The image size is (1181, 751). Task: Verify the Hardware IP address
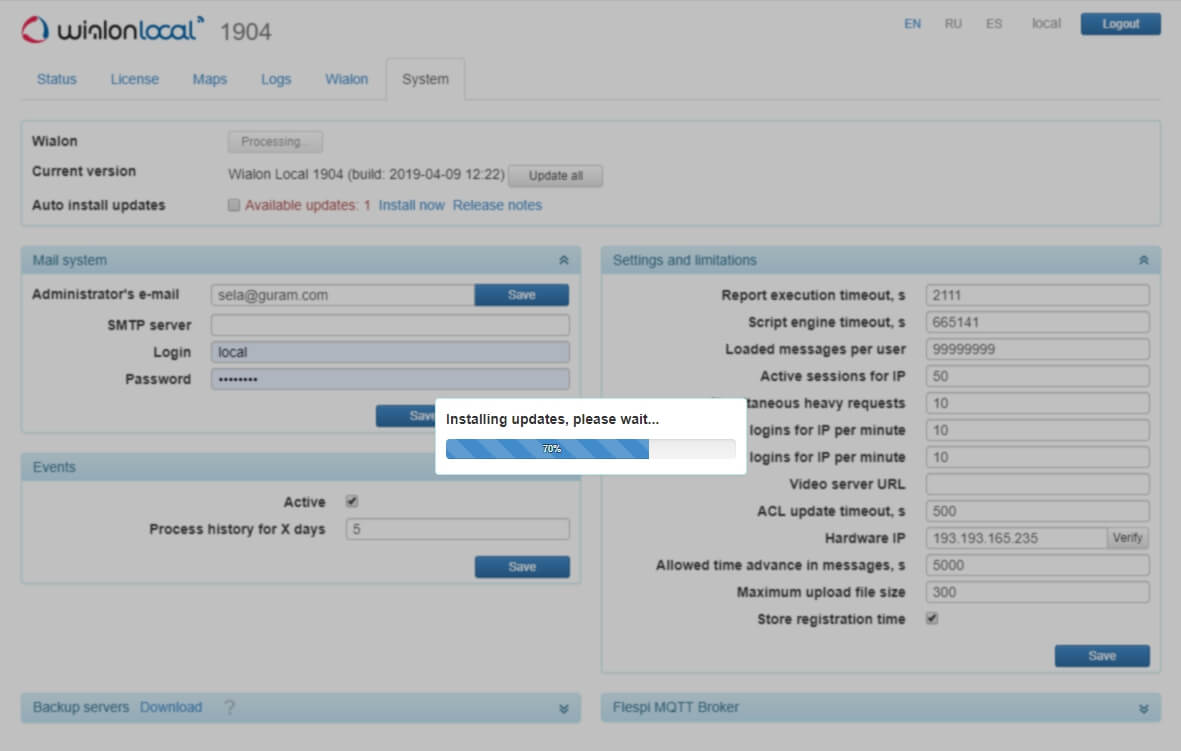point(1127,537)
